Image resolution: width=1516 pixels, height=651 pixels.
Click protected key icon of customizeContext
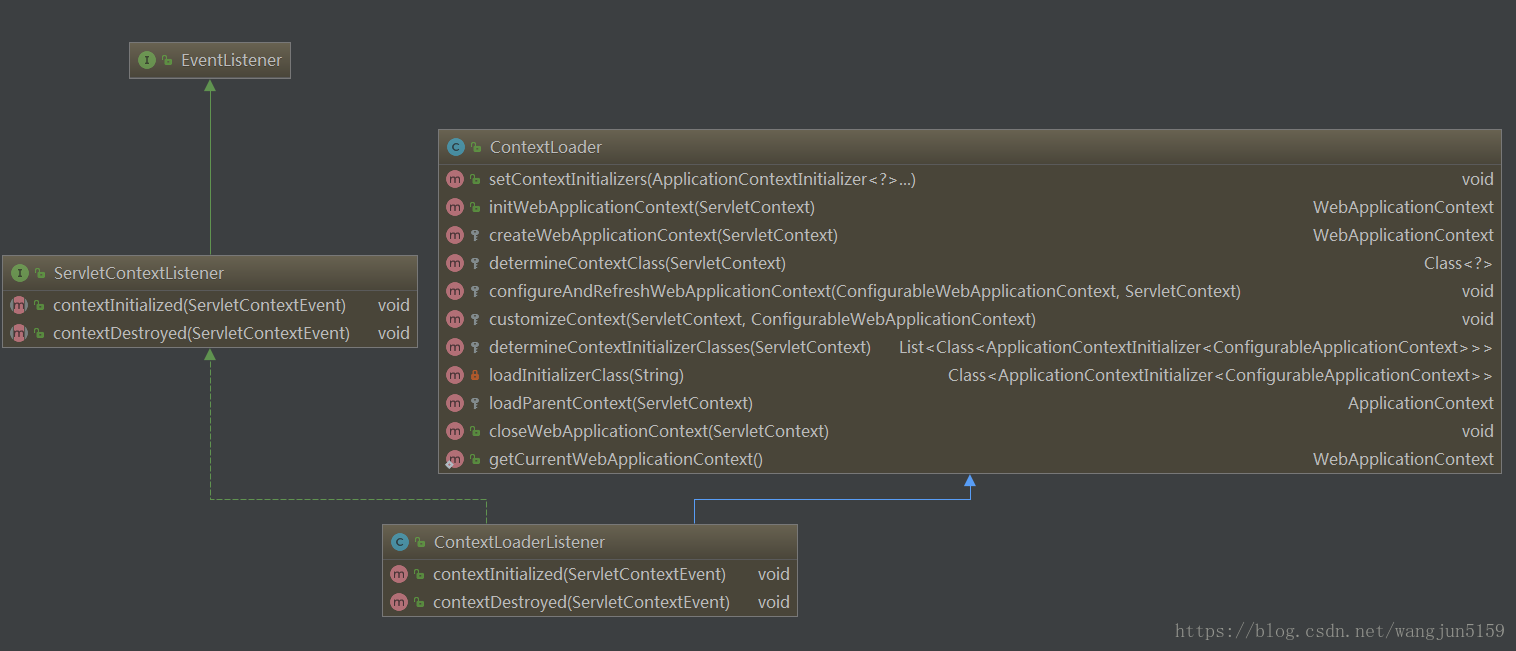coord(475,319)
